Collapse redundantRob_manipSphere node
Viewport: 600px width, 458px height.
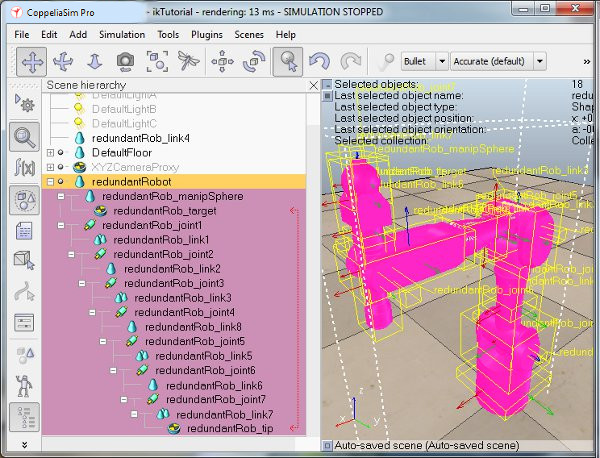click(x=61, y=196)
